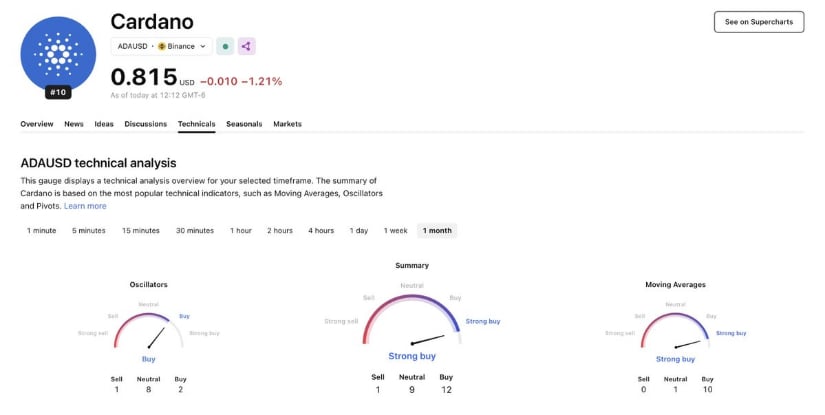
Task: Follow the Learn more link
Action: [x=85, y=206]
